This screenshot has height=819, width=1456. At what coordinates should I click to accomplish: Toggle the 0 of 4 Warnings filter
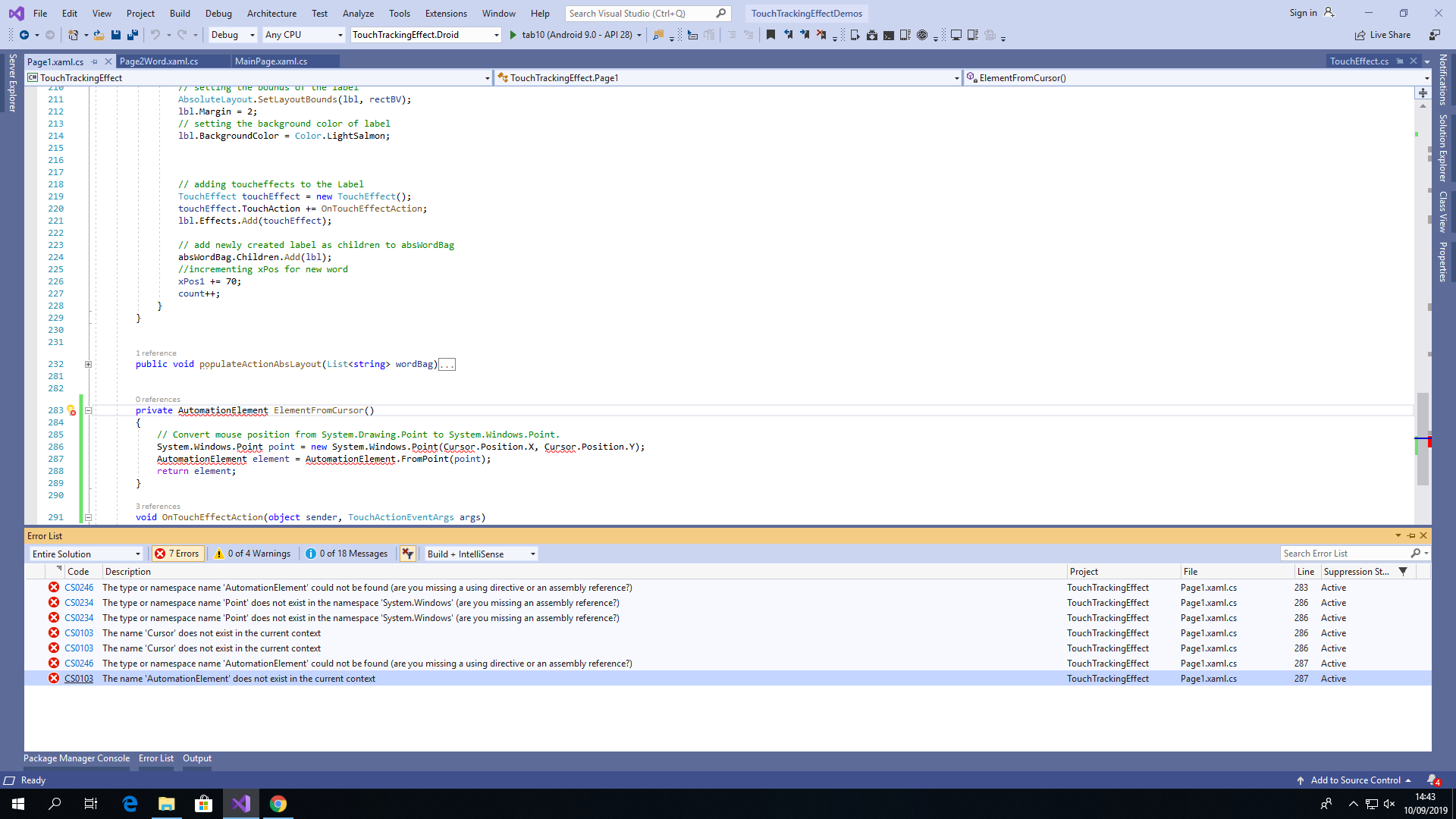(253, 554)
